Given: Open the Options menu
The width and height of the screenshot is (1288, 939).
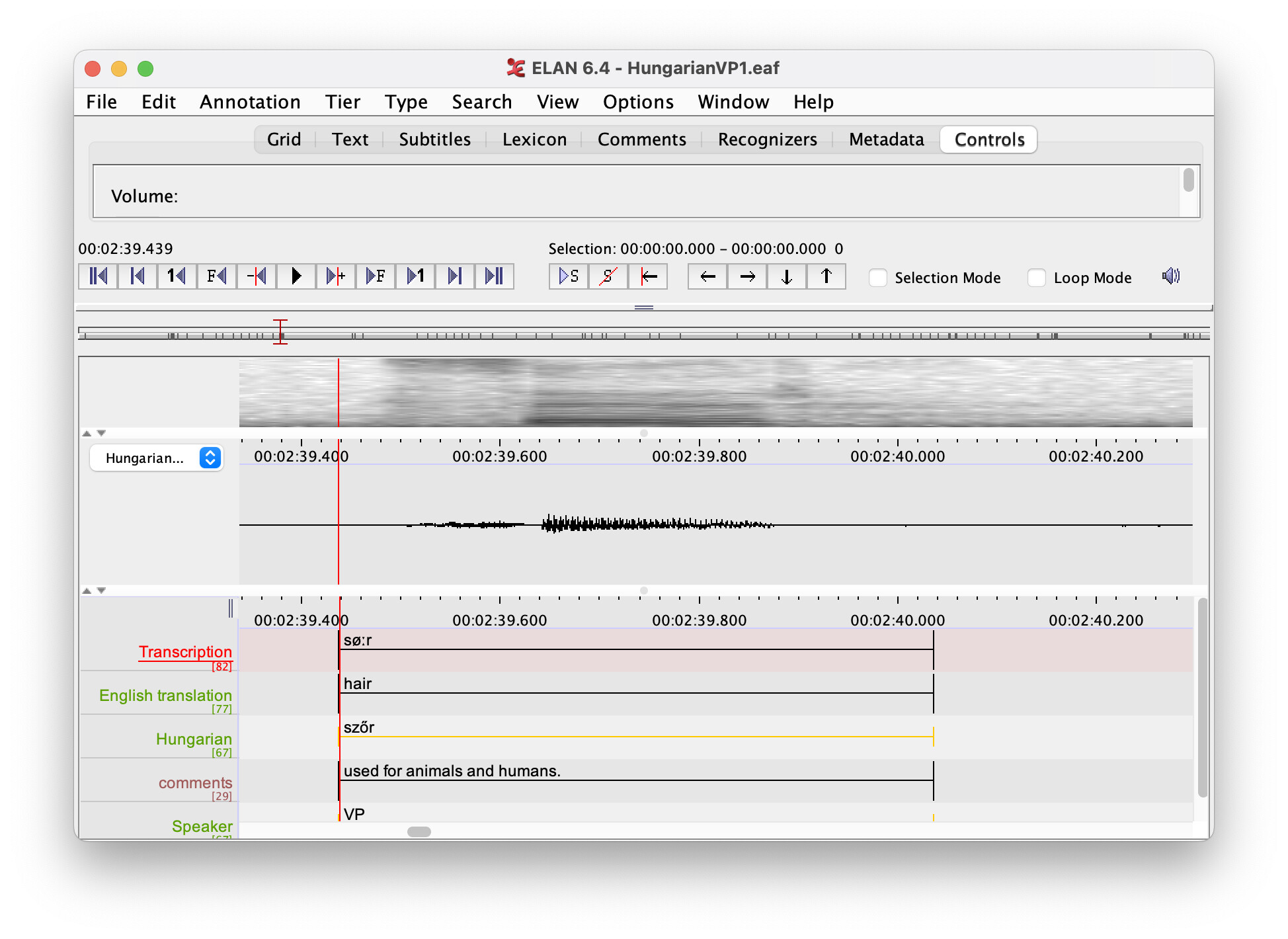Looking at the screenshot, I should point(638,102).
